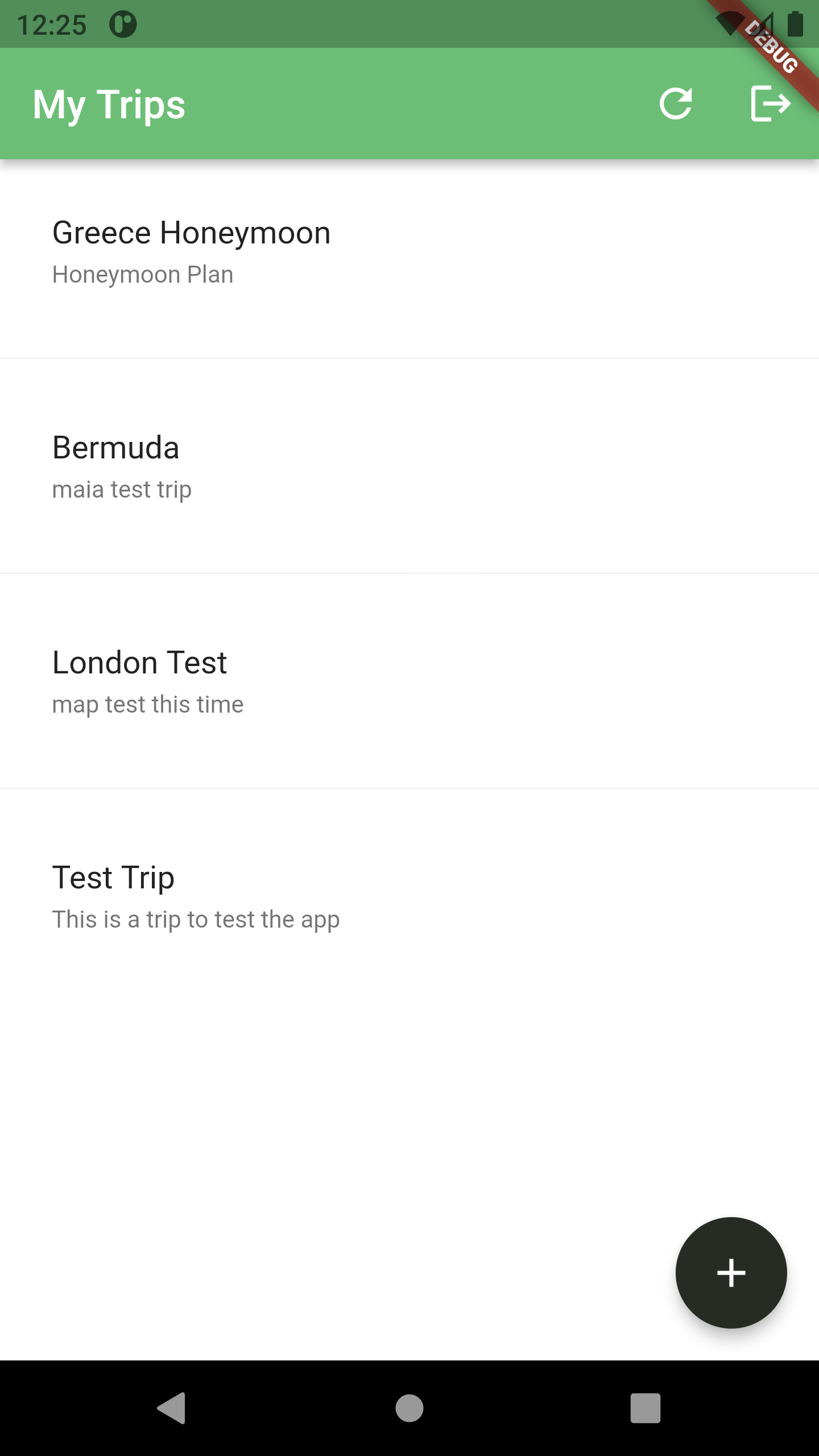Tap the notification icon beside the clock

pos(123,25)
